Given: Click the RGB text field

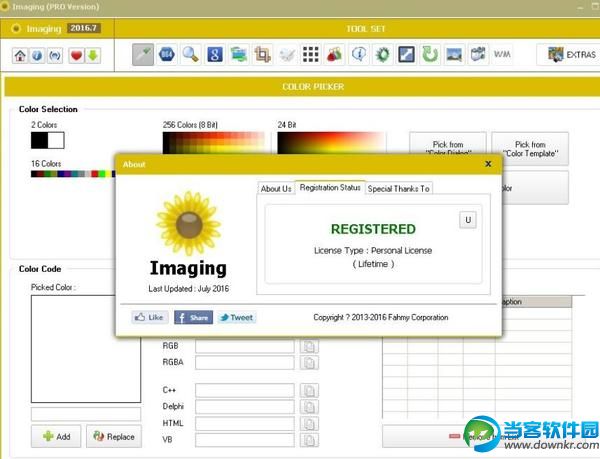Looking at the screenshot, I should (x=245, y=346).
